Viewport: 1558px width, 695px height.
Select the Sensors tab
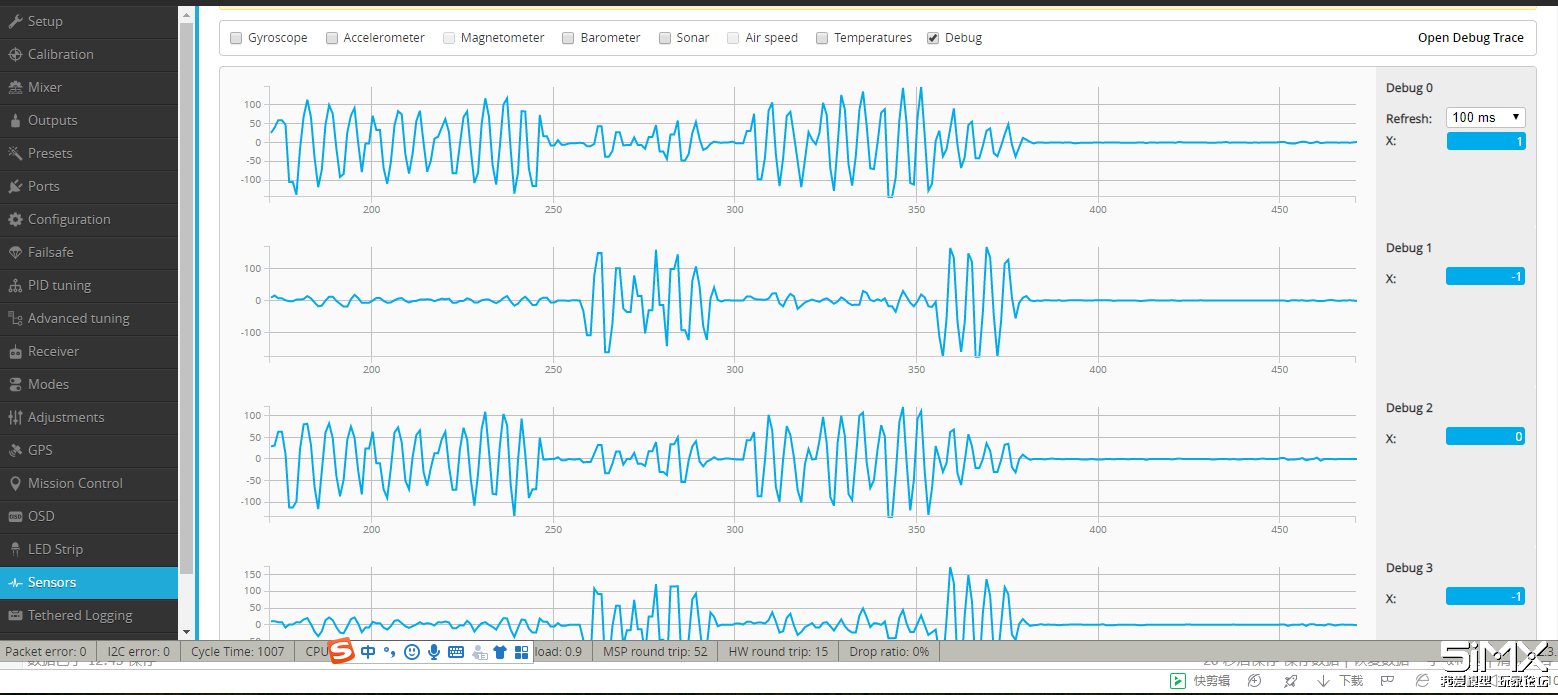coord(89,582)
